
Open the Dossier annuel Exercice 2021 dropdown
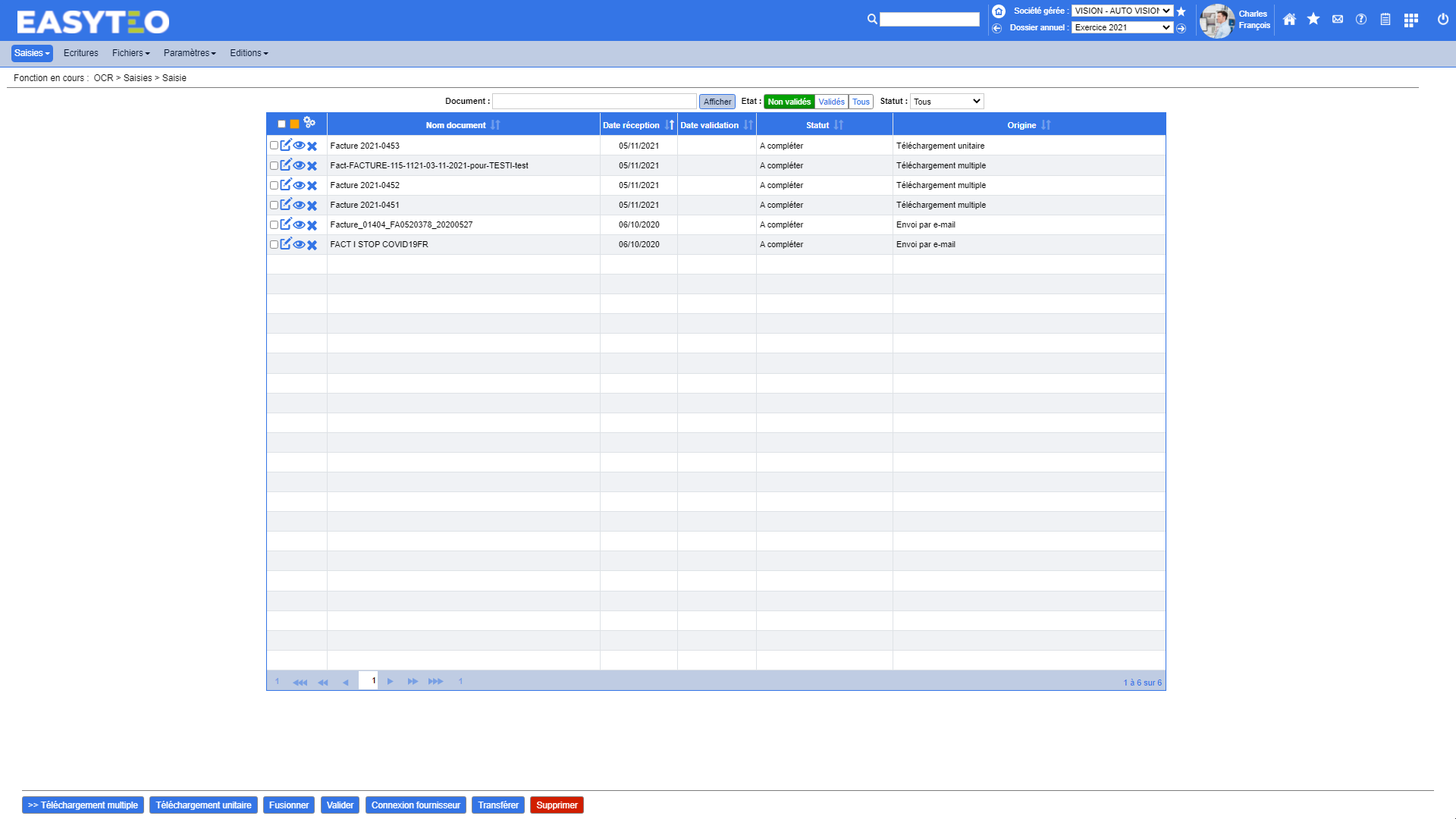click(x=1122, y=27)
